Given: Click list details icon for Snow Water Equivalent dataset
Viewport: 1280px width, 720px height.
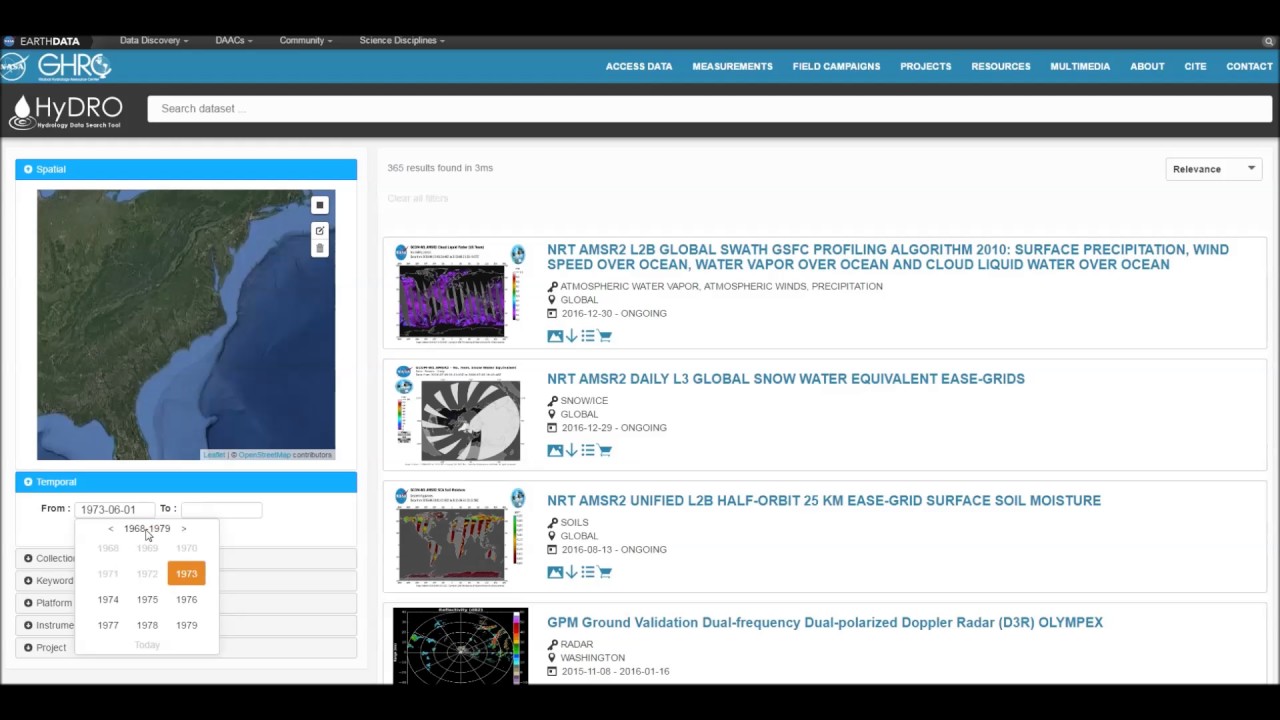Looking at the screenshot, I should (x=588, y=450).
